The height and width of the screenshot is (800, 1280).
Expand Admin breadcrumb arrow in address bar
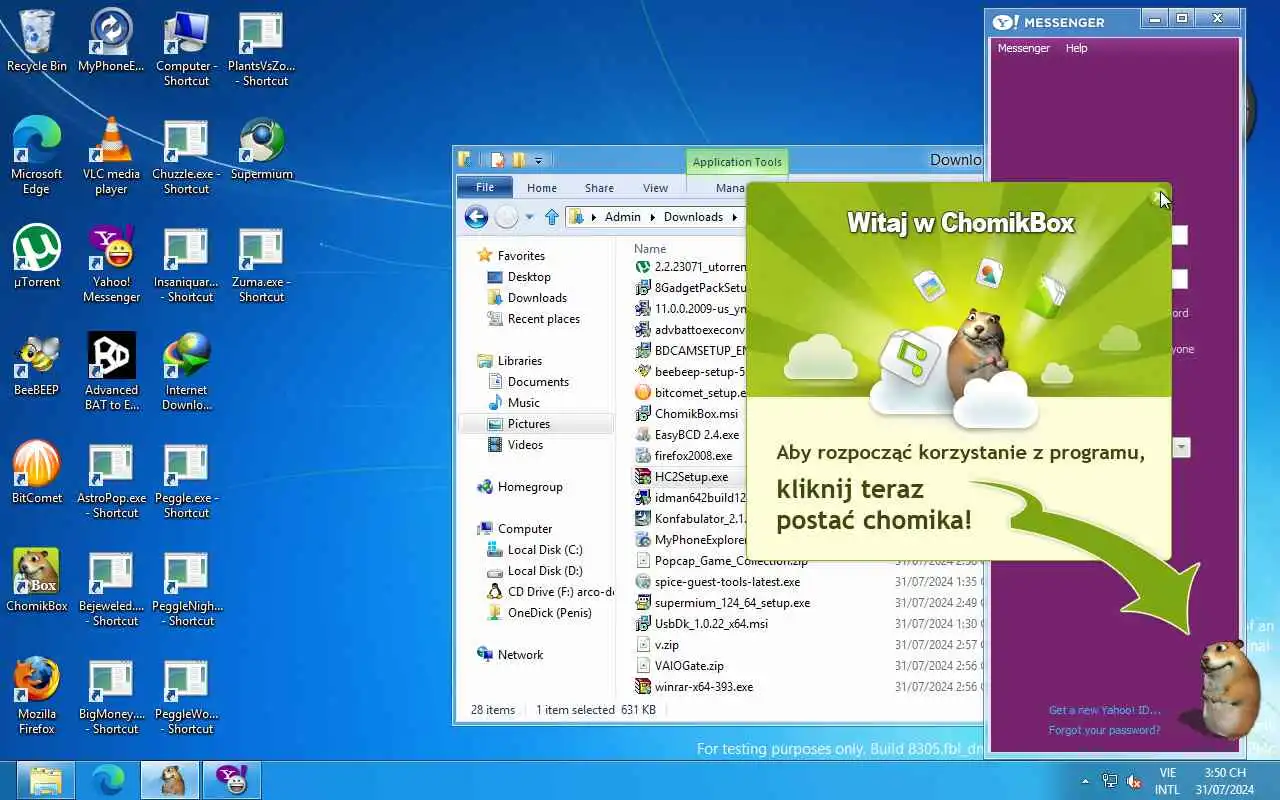point(652,217)
